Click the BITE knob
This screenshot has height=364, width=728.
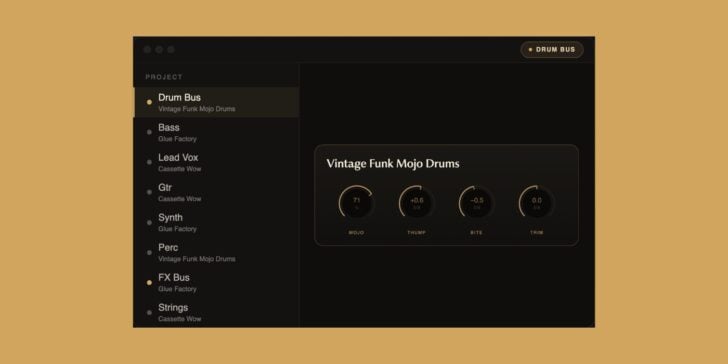coord(476,203)
